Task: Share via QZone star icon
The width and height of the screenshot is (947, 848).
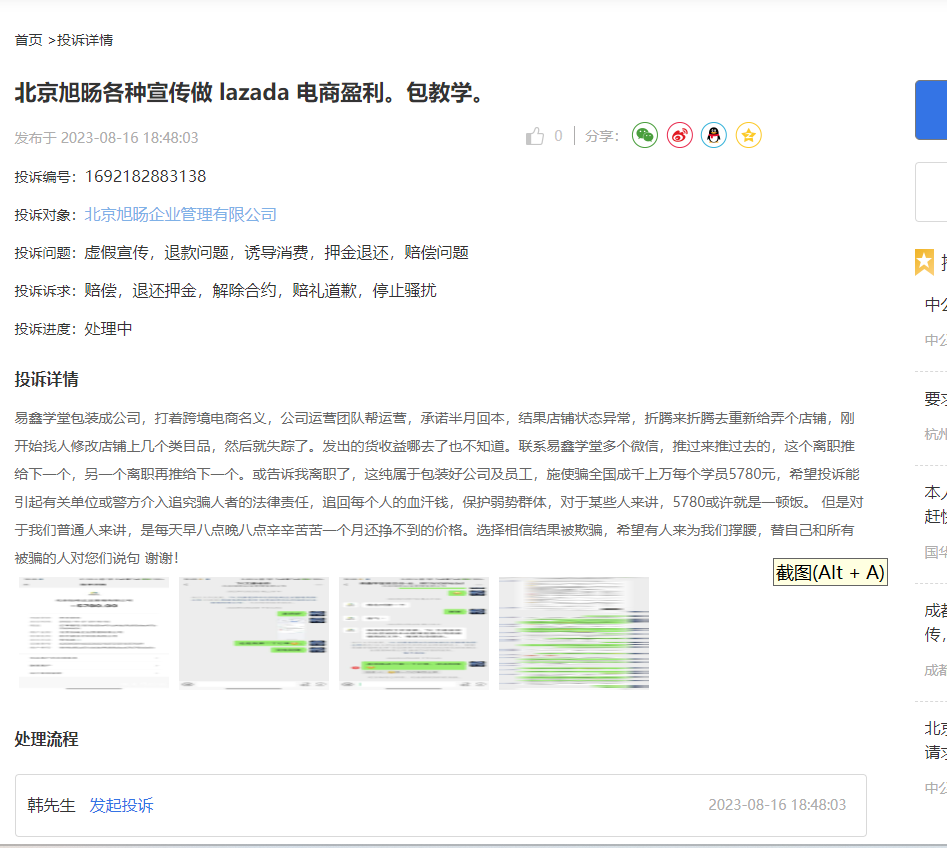Action: click(x=748, y=135)
